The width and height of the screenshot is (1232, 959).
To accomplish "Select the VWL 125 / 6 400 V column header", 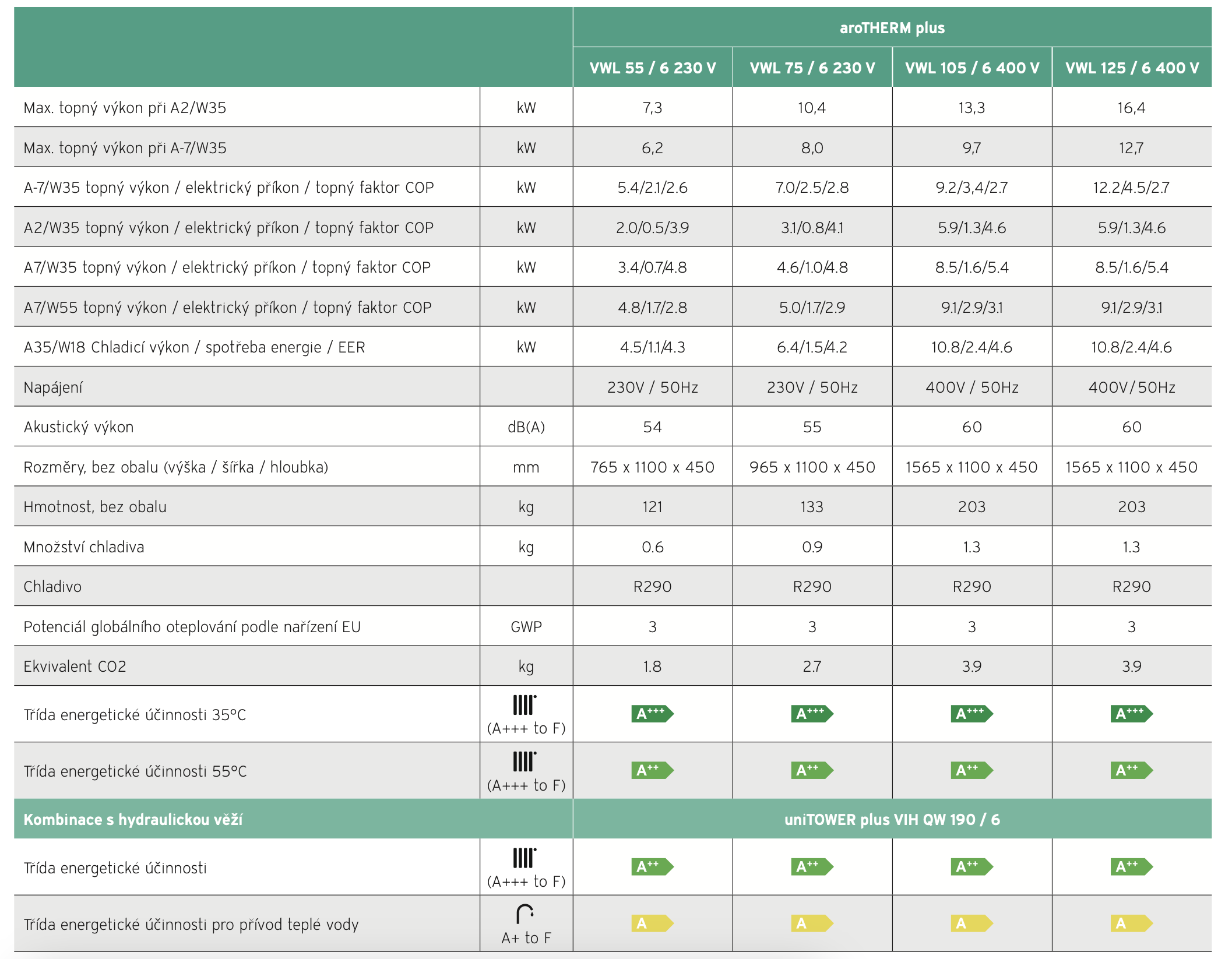I will (1132, 68).
